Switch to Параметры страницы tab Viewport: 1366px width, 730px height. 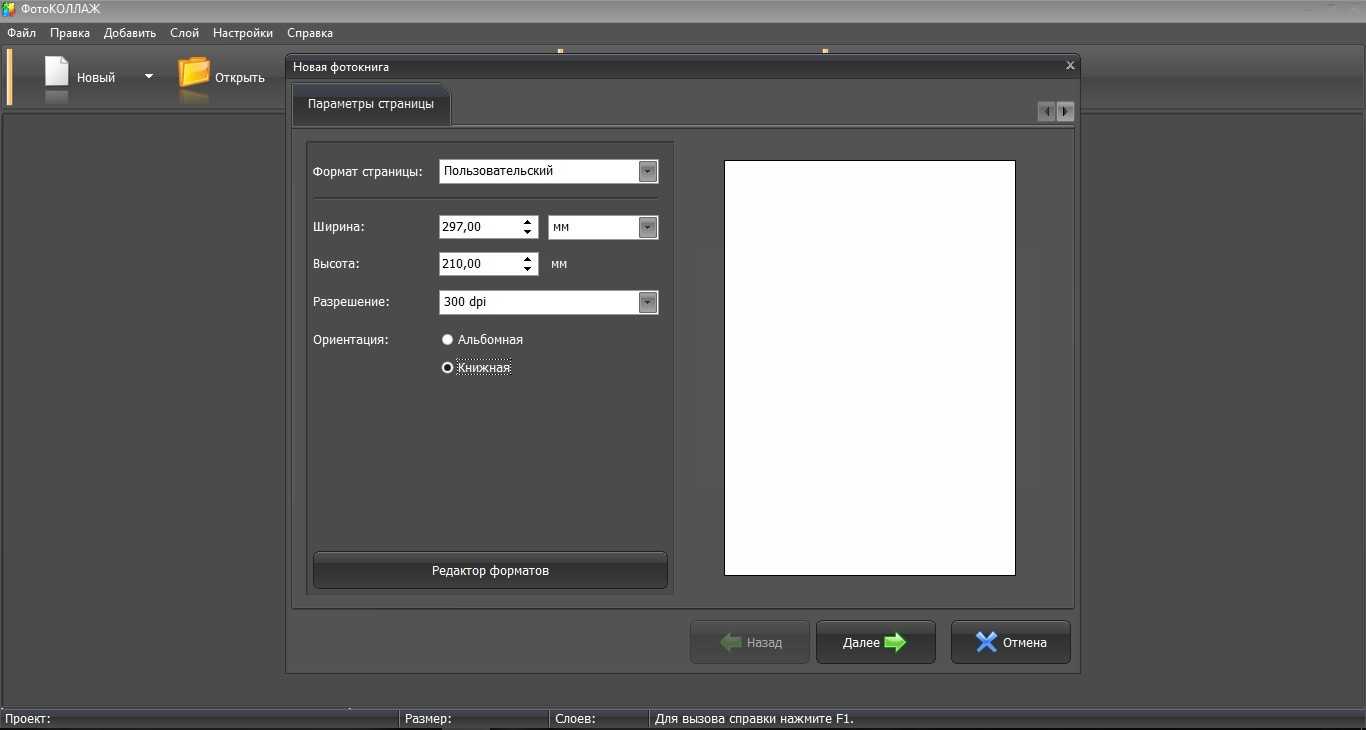coord(371,104)
